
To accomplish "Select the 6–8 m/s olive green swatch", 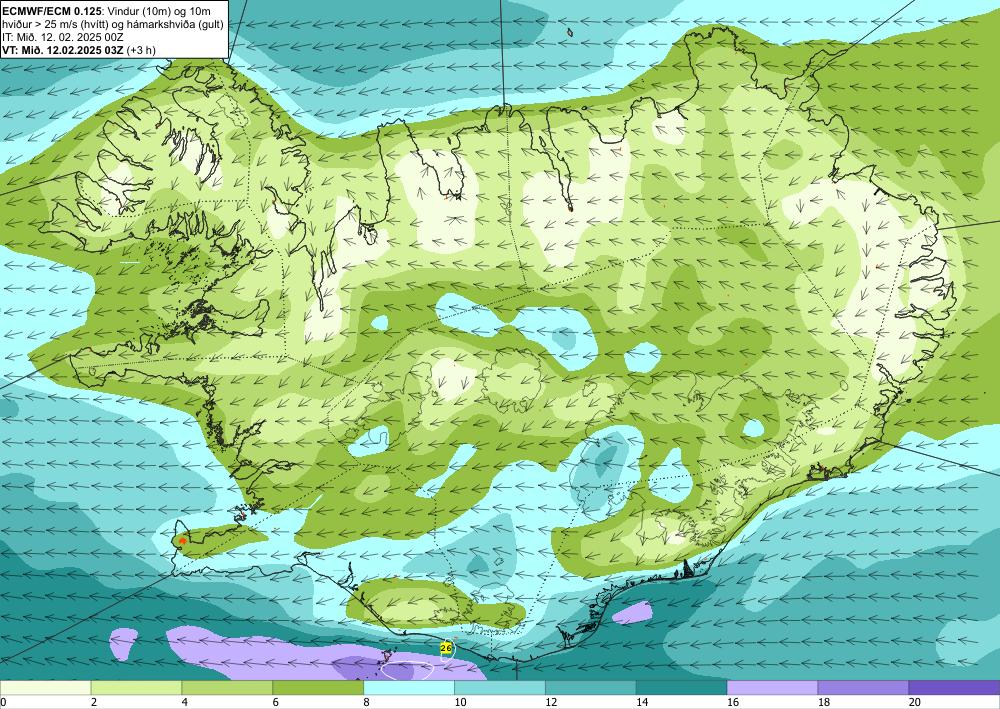I will pyautogui.click(x=318, y=688).
